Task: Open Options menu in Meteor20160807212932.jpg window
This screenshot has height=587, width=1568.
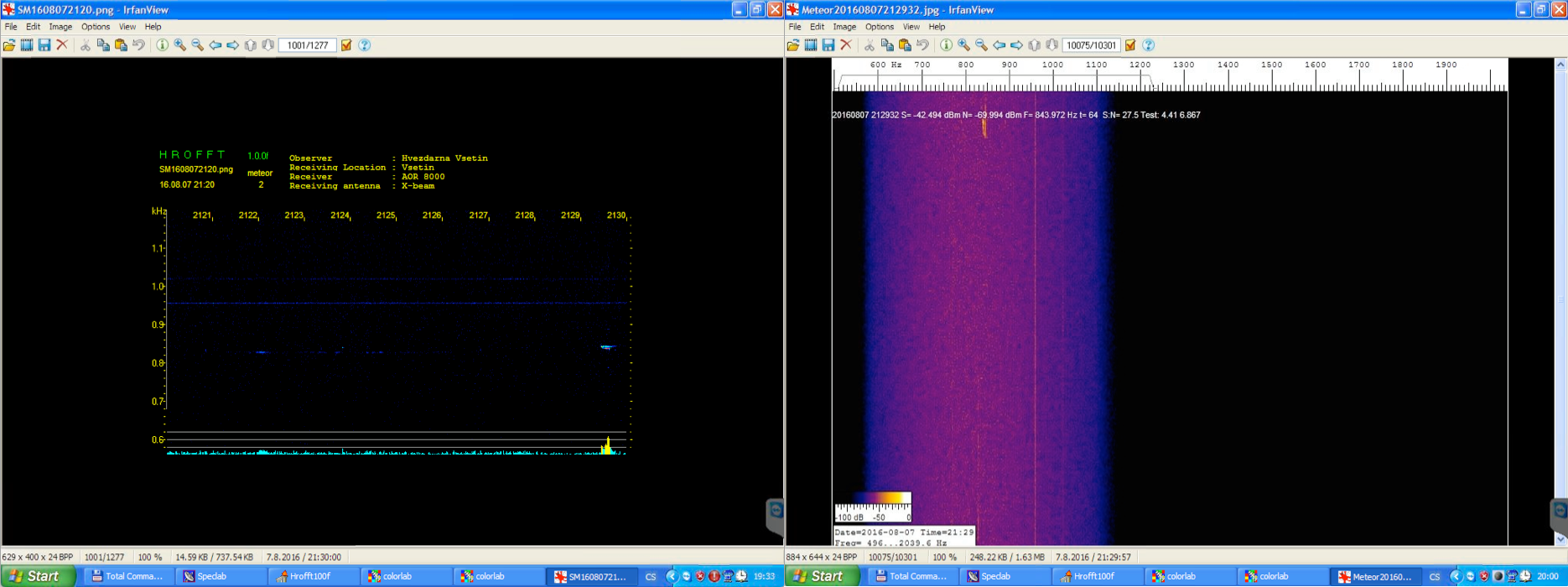Action: point(879,27)
